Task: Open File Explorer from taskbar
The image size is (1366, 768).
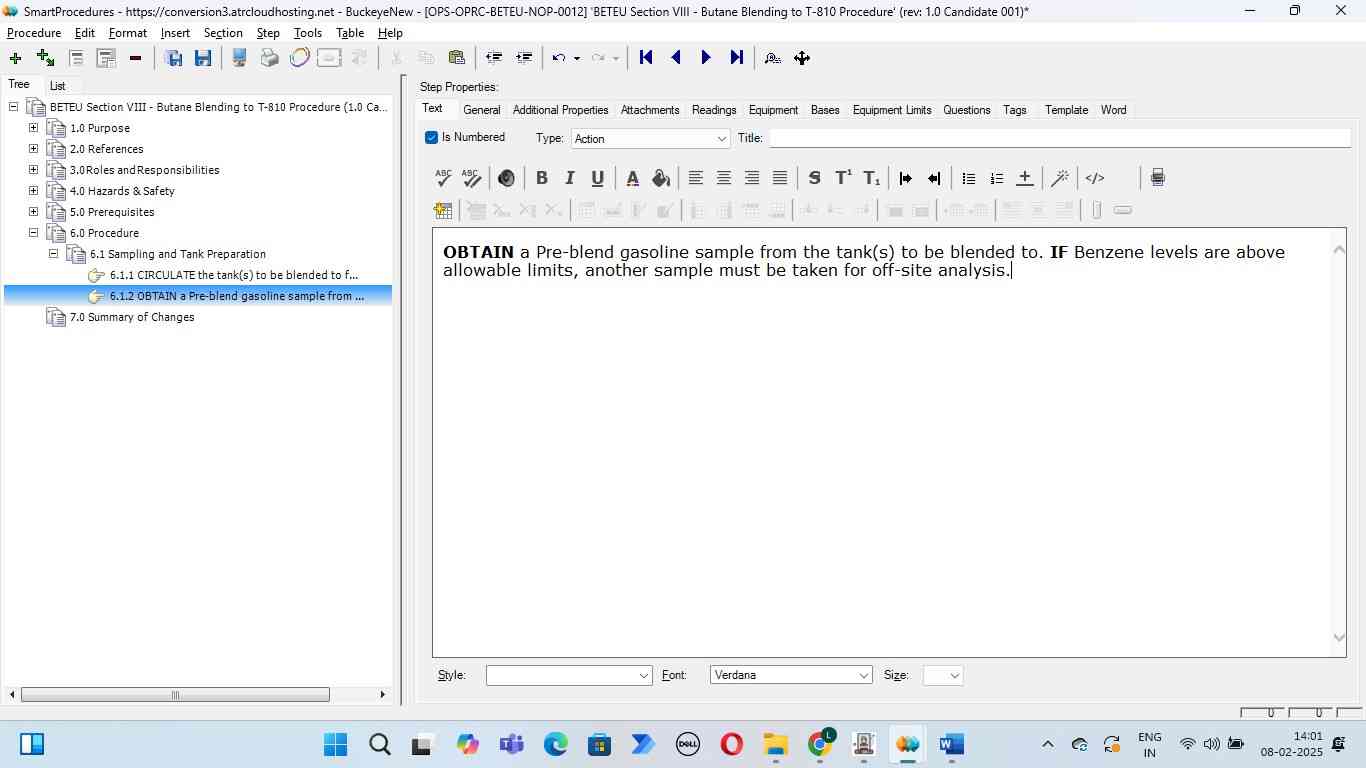Action: pyautogui.click(x=776, y=745)
